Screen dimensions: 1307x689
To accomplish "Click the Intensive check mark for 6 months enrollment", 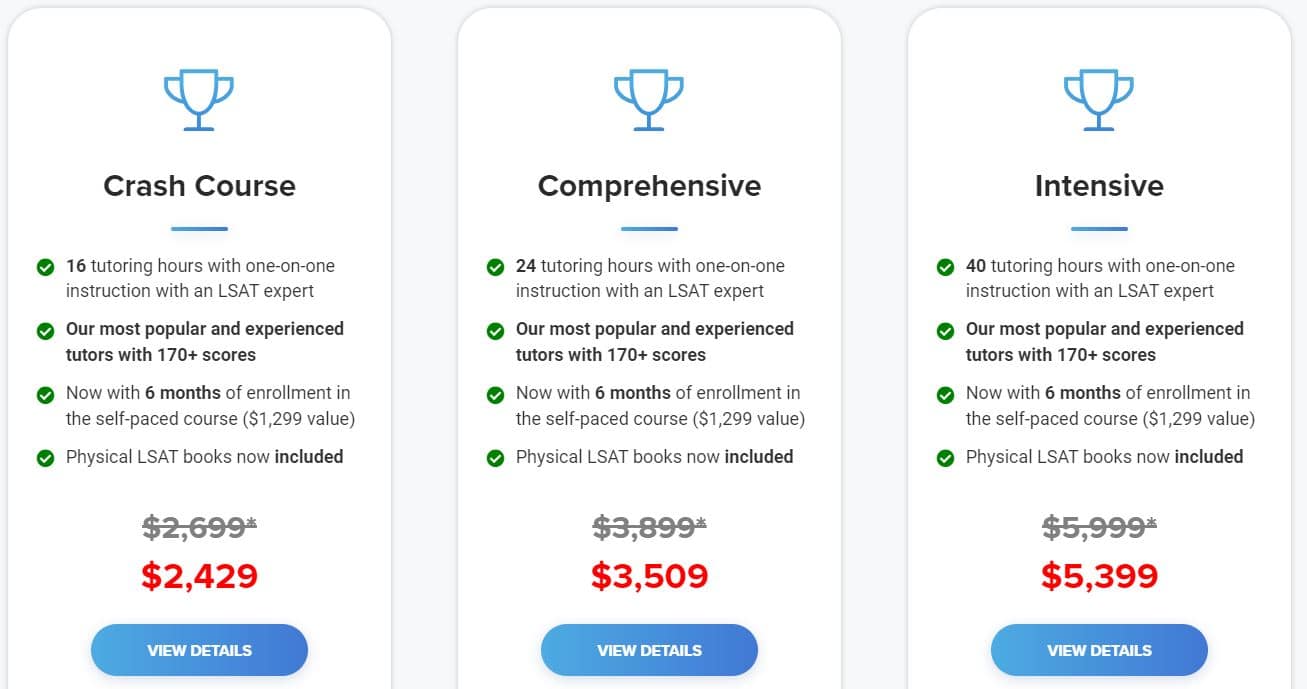I will [x=945, y=394].
